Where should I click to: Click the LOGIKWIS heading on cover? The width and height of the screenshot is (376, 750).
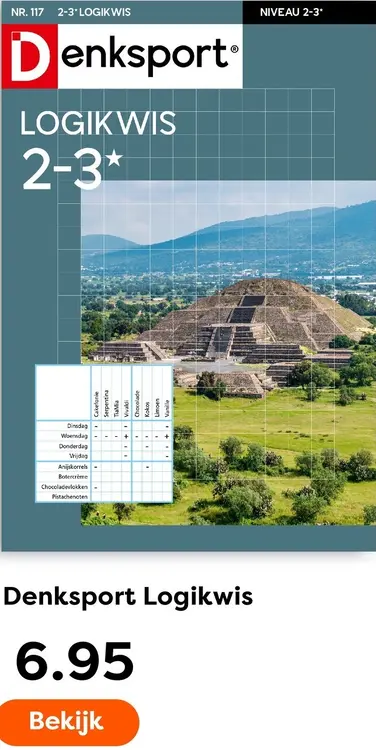click(98, 124)
